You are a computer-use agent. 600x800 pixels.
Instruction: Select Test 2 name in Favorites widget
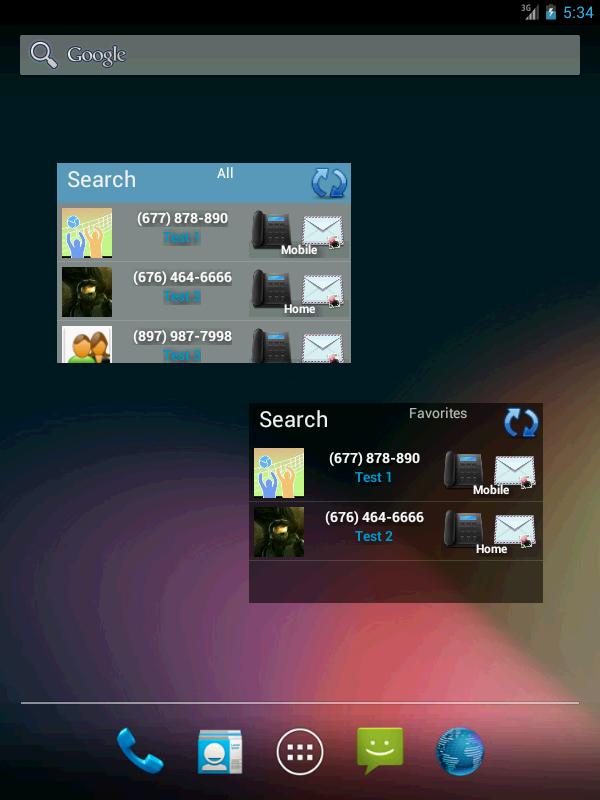point(373,537)
